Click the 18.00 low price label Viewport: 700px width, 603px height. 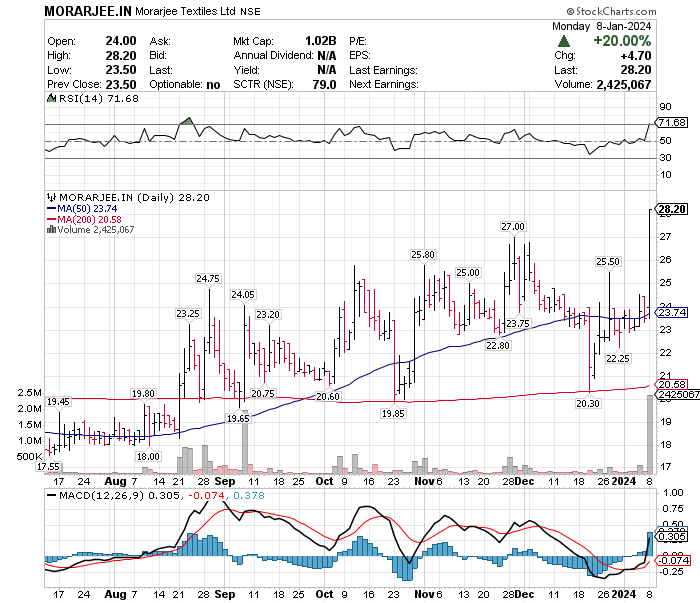[x=148, y=456]
